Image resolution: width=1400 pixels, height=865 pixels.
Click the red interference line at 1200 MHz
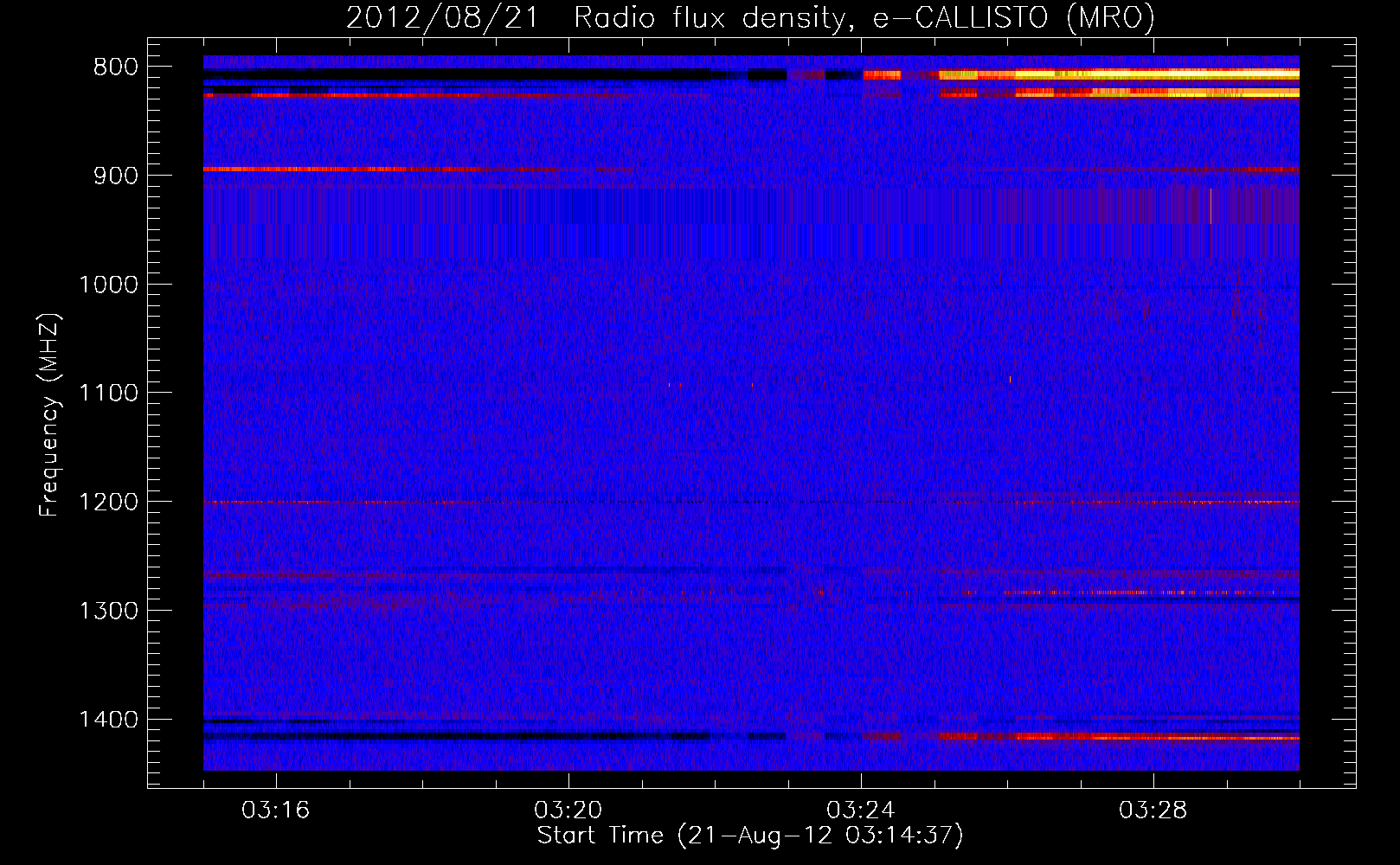tap(751, 502)
